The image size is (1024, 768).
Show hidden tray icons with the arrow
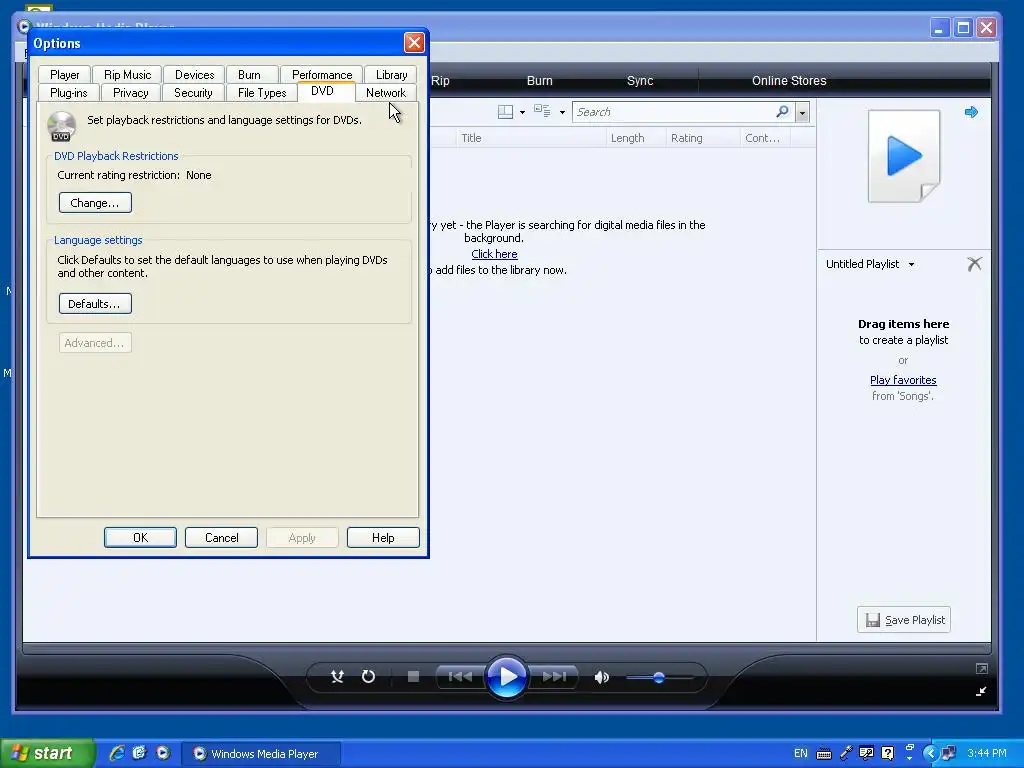(x=931, y=754)
